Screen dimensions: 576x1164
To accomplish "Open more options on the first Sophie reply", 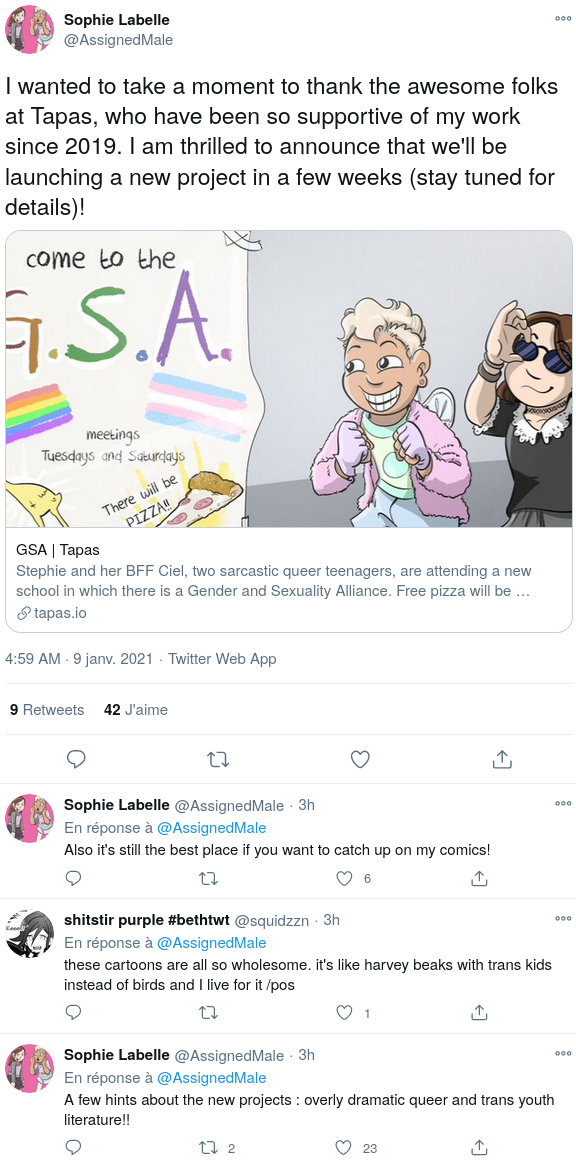I will point(563,803).
